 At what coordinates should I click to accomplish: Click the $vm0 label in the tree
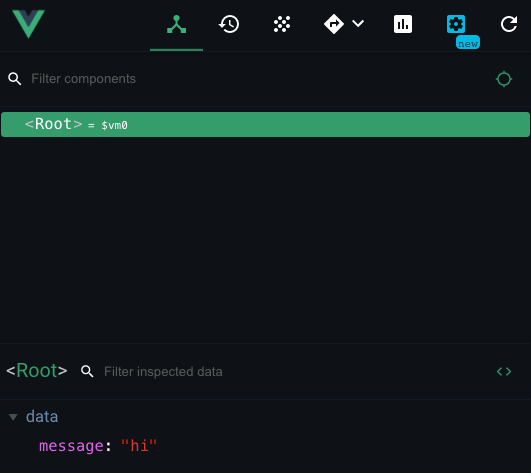point(114,126)
